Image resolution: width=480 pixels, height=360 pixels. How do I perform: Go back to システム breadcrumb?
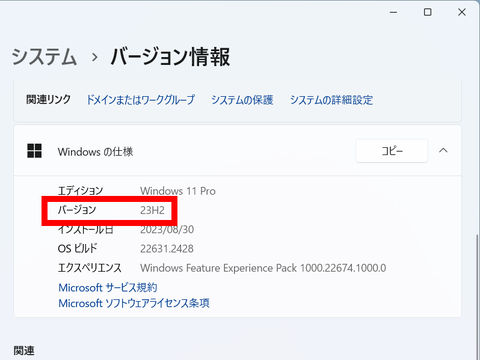(x=44, y=56)
